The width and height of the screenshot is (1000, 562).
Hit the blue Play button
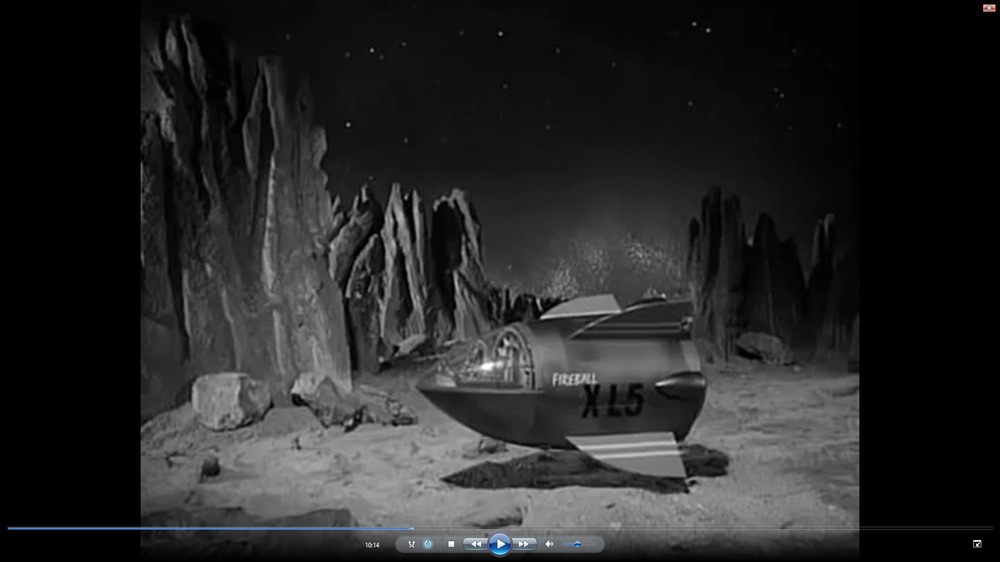[499, 544]
